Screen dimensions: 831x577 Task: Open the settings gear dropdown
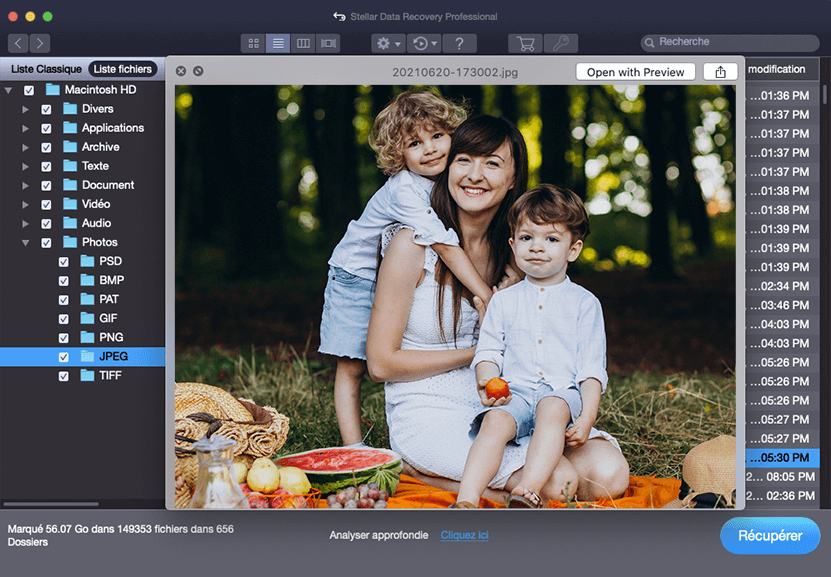tap(387, 43)
